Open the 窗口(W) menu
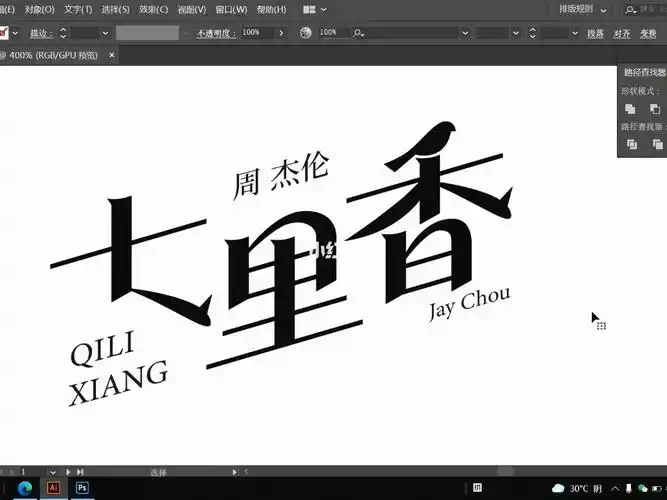Image resolution: width=667 pixels, height=500 pixels. tap(231, 9)
